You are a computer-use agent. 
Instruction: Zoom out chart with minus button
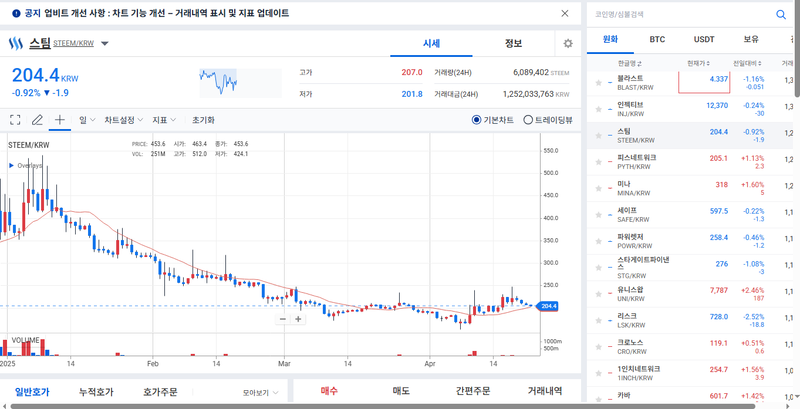(x=283, y=319)
